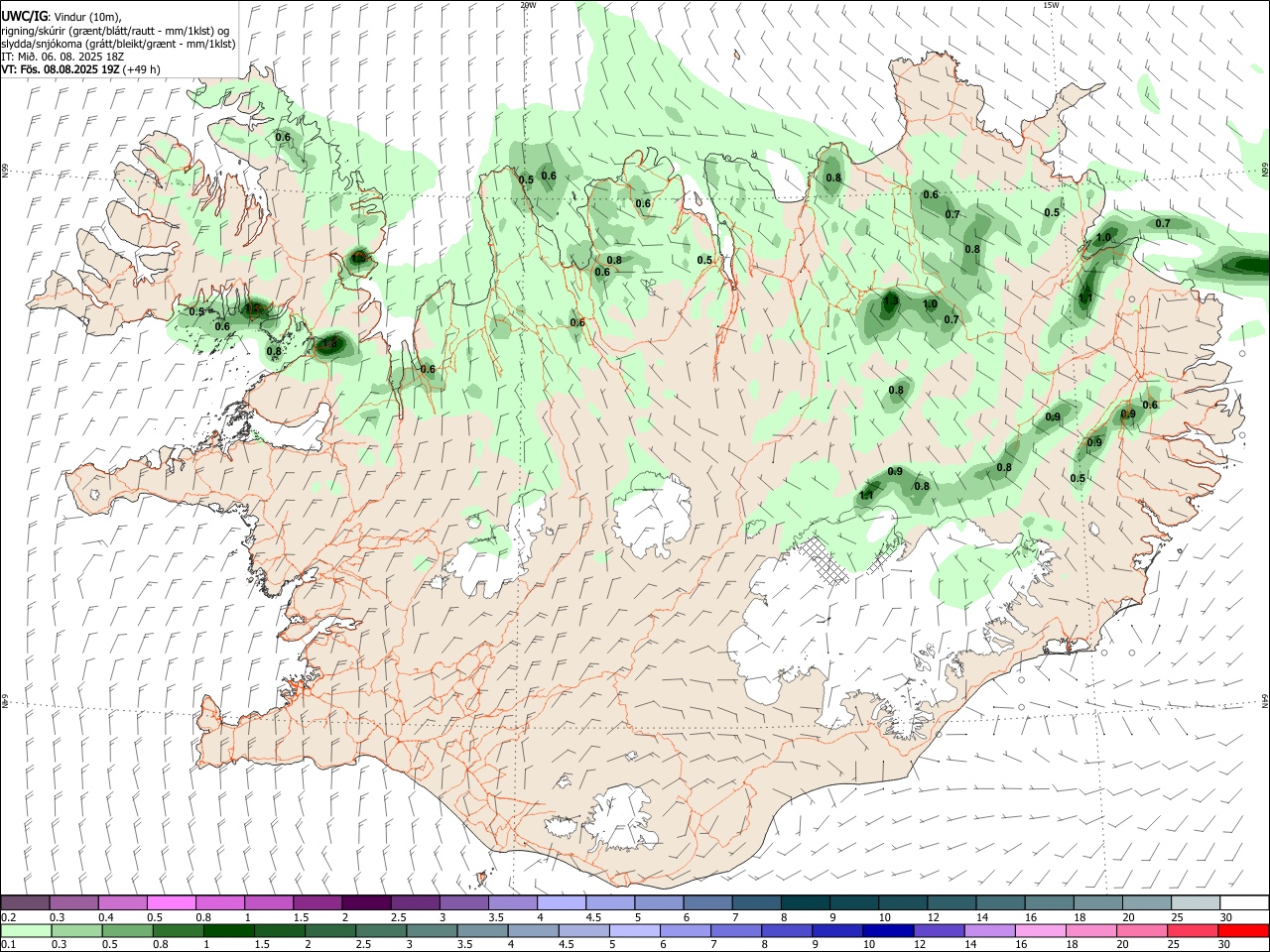Click the '0.4' label under the snow scale

pyautogui.click(x=106, y=917)
